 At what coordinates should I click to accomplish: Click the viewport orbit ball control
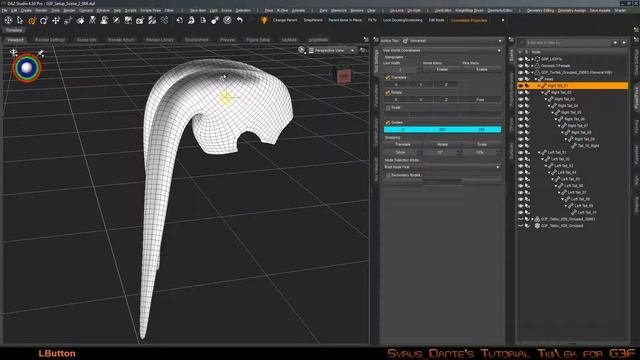pyautogui.click(x=27, y=68)
